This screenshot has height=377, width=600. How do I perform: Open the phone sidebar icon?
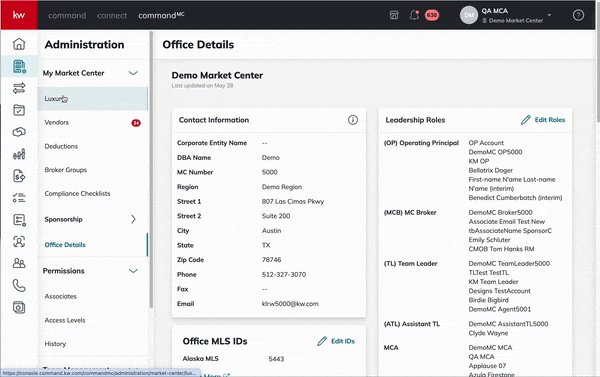tap(19, 286)
